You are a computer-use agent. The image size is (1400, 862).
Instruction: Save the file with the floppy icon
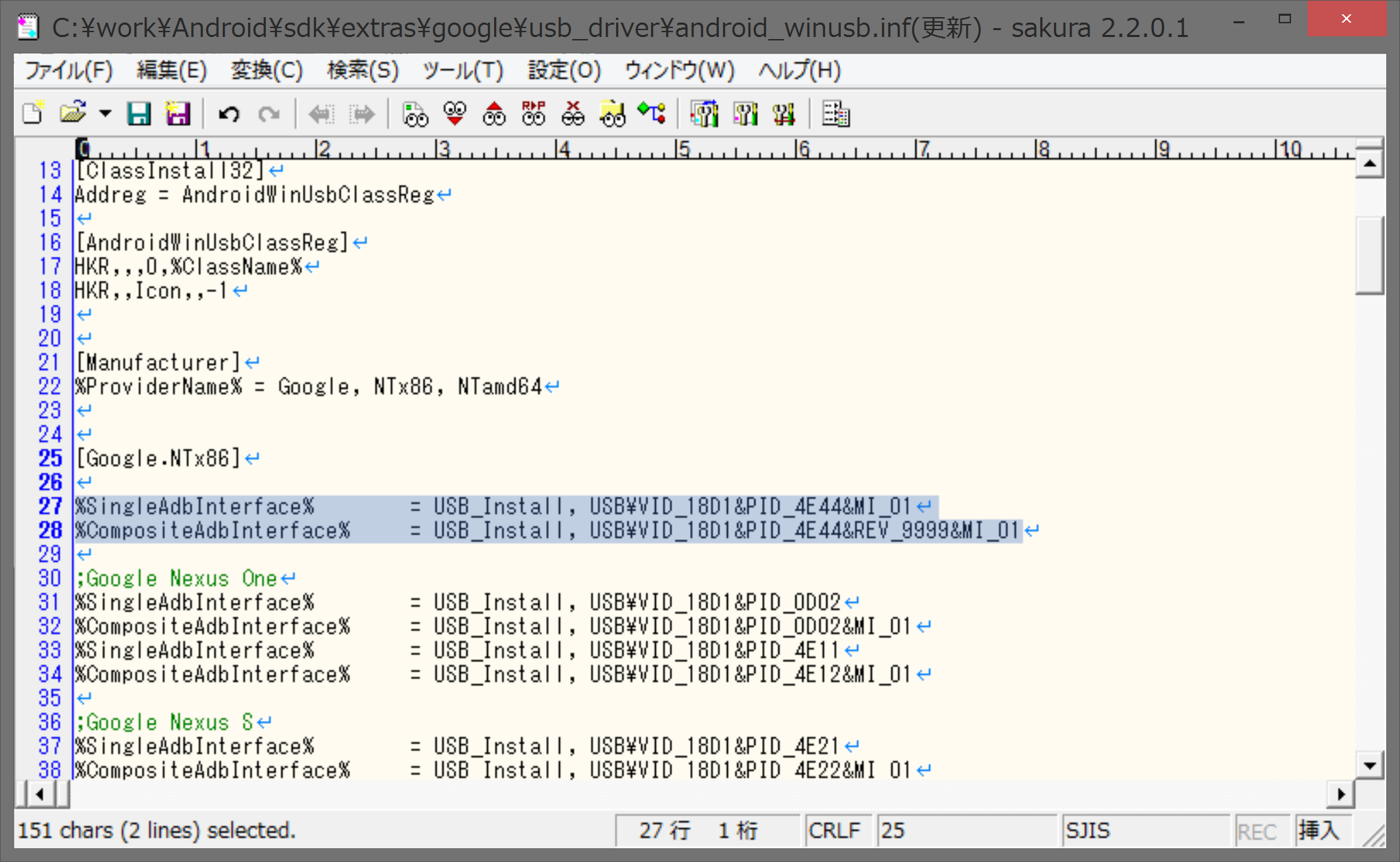click(139, 113)
